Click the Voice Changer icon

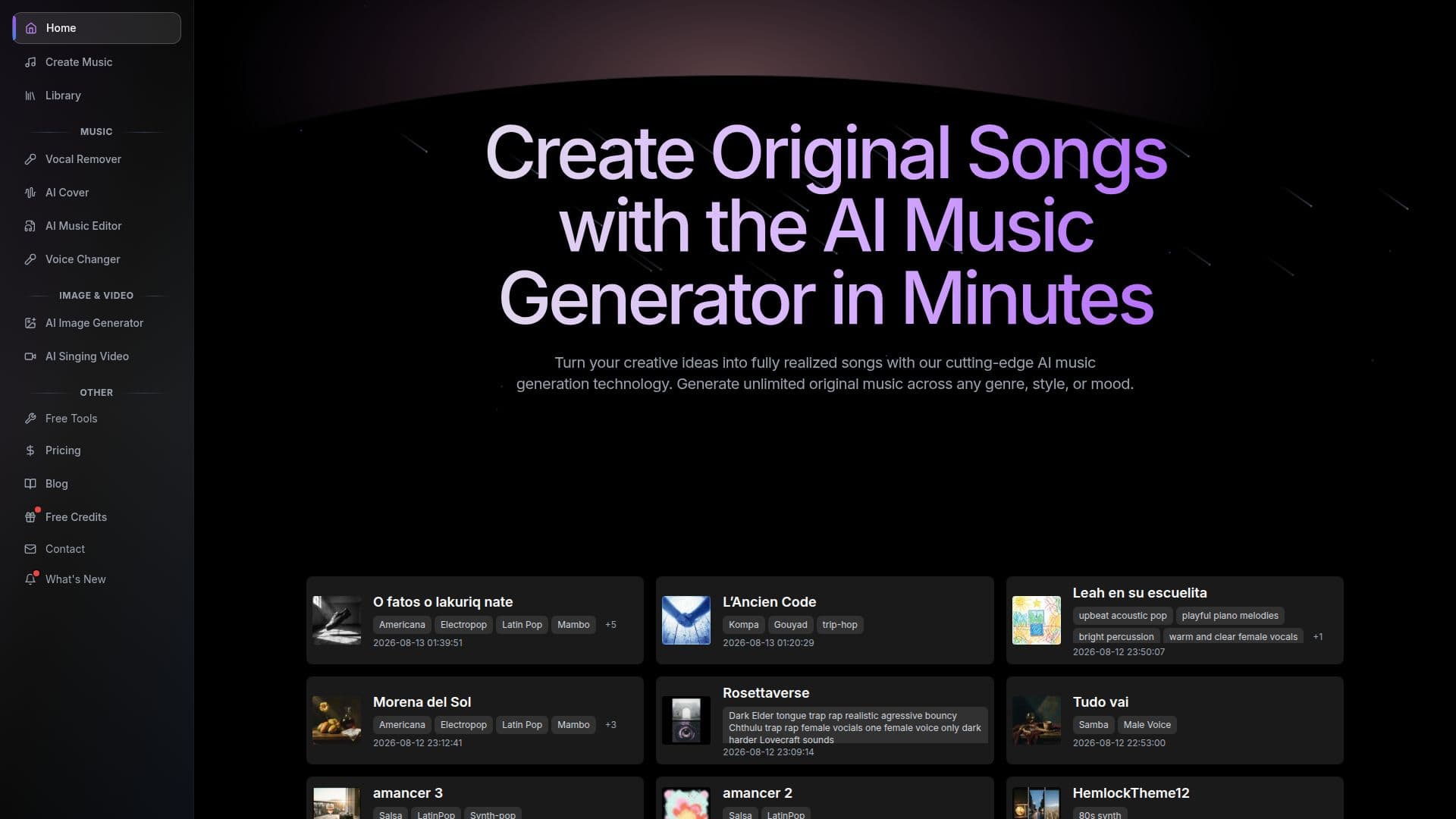coord(30,259)
